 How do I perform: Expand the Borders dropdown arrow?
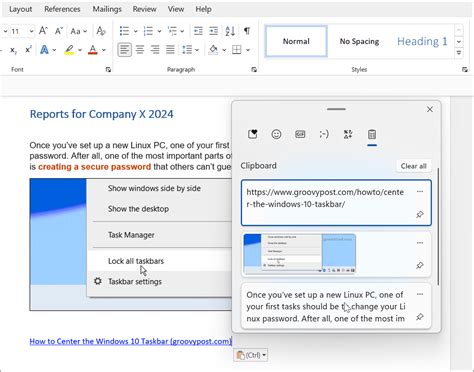point(248,50)
